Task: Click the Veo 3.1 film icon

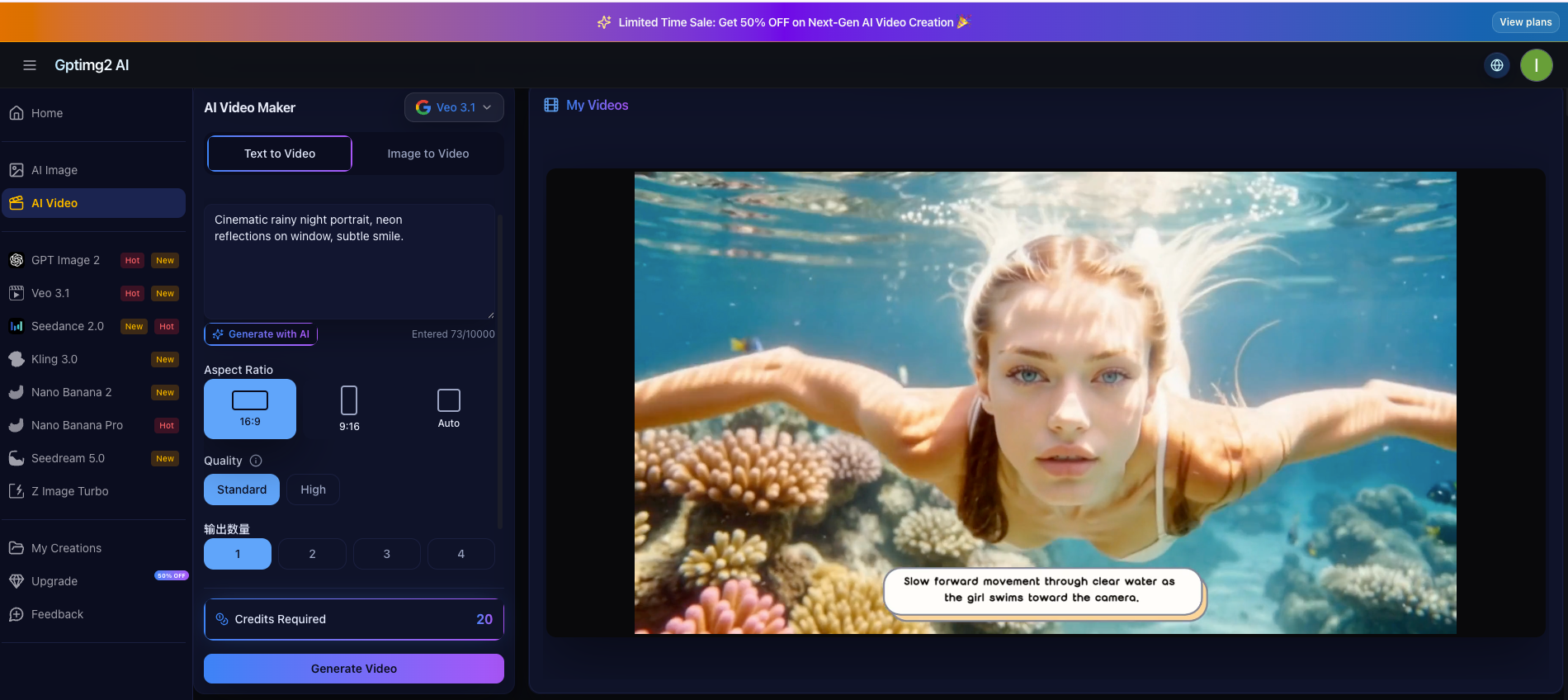Action: coord(17,293)
